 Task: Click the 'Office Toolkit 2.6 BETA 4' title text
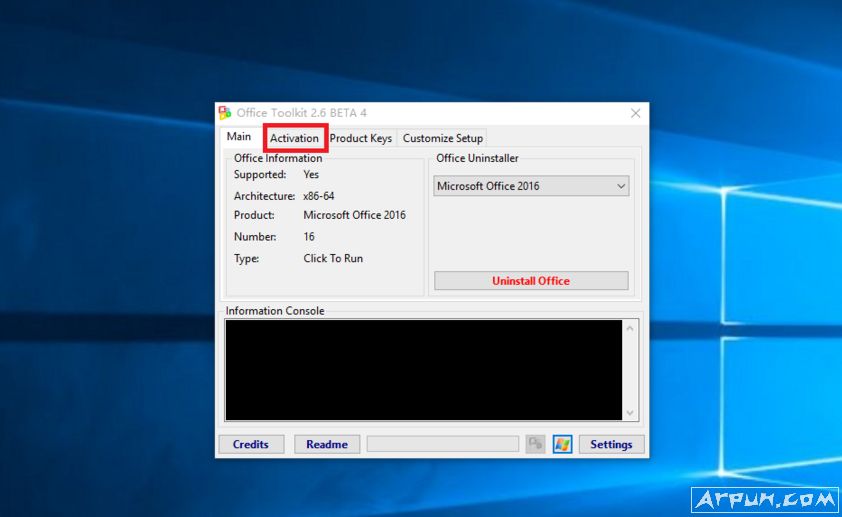302,113
